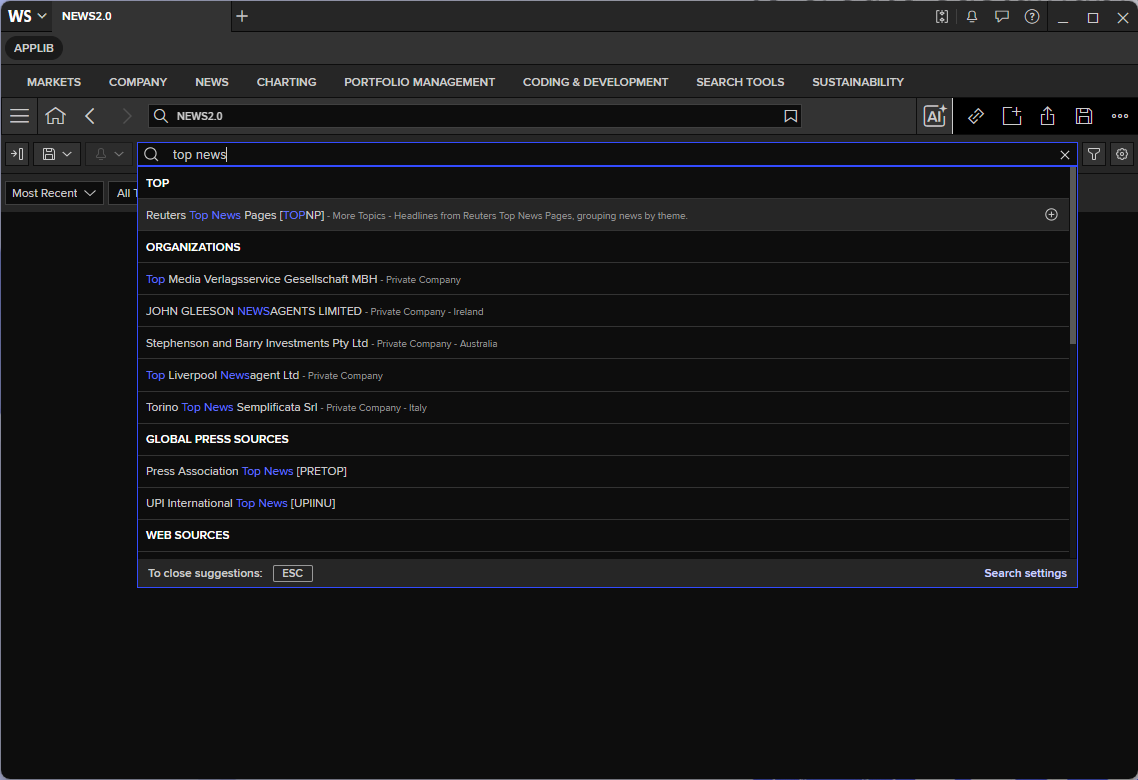Open the CODING & DEVELOPMENT menu
The width and height of the screenshot is (1138, 780).
(595, 82)
